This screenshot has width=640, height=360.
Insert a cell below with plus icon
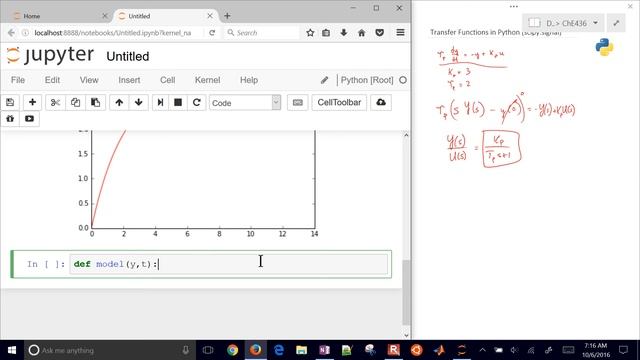point(32,102)
